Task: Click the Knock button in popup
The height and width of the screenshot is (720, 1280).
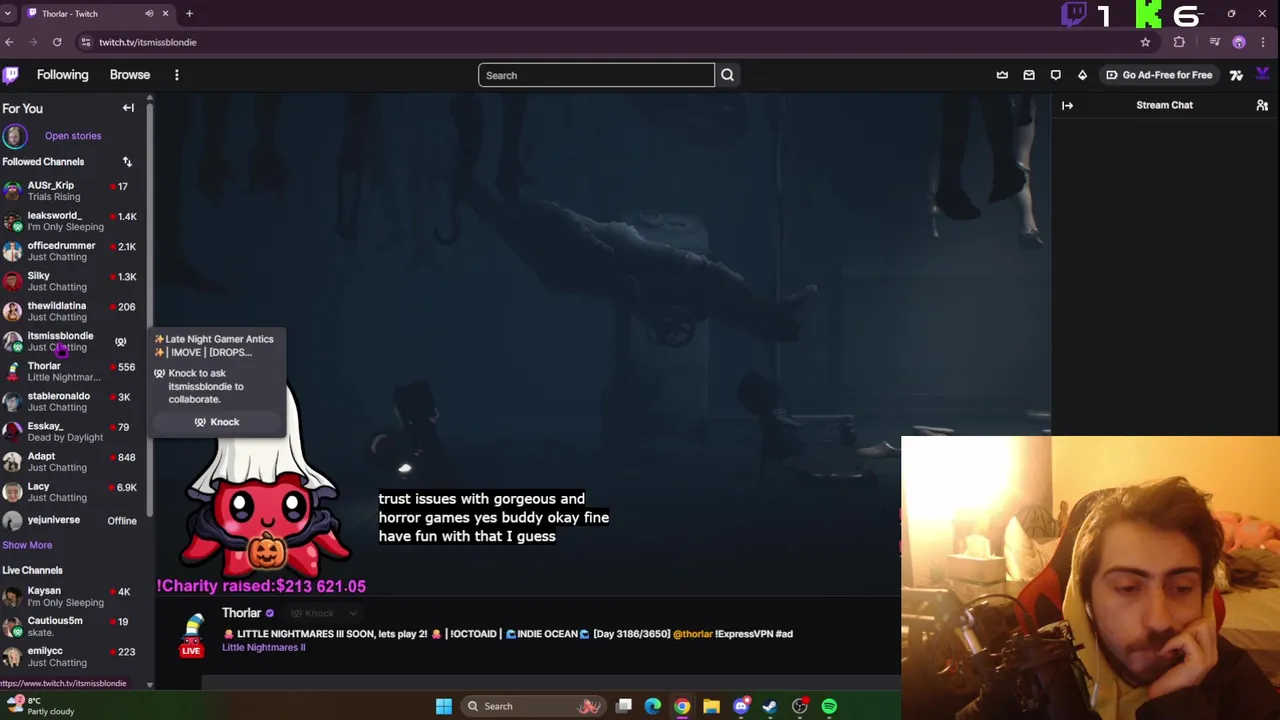Action: coord(217,422)
